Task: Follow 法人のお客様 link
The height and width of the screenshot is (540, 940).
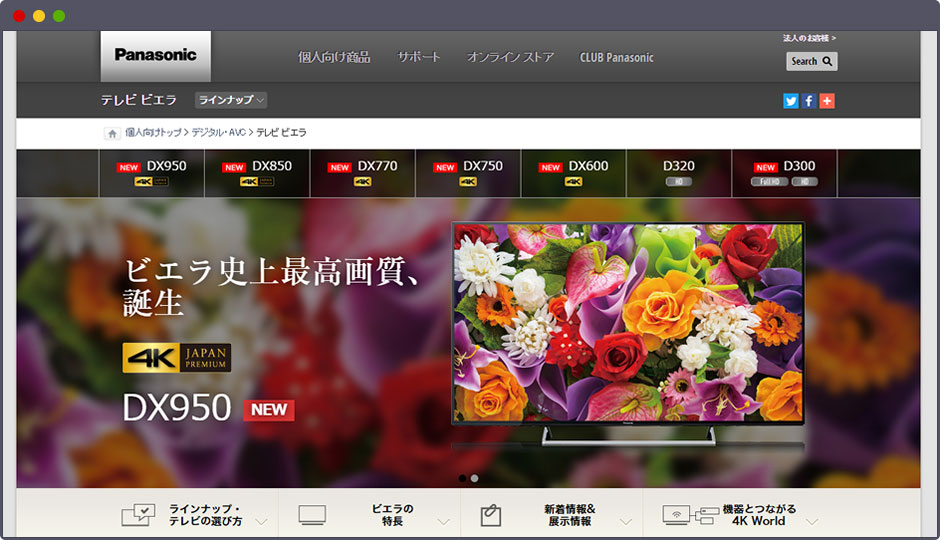Action: tap(809, 38)
